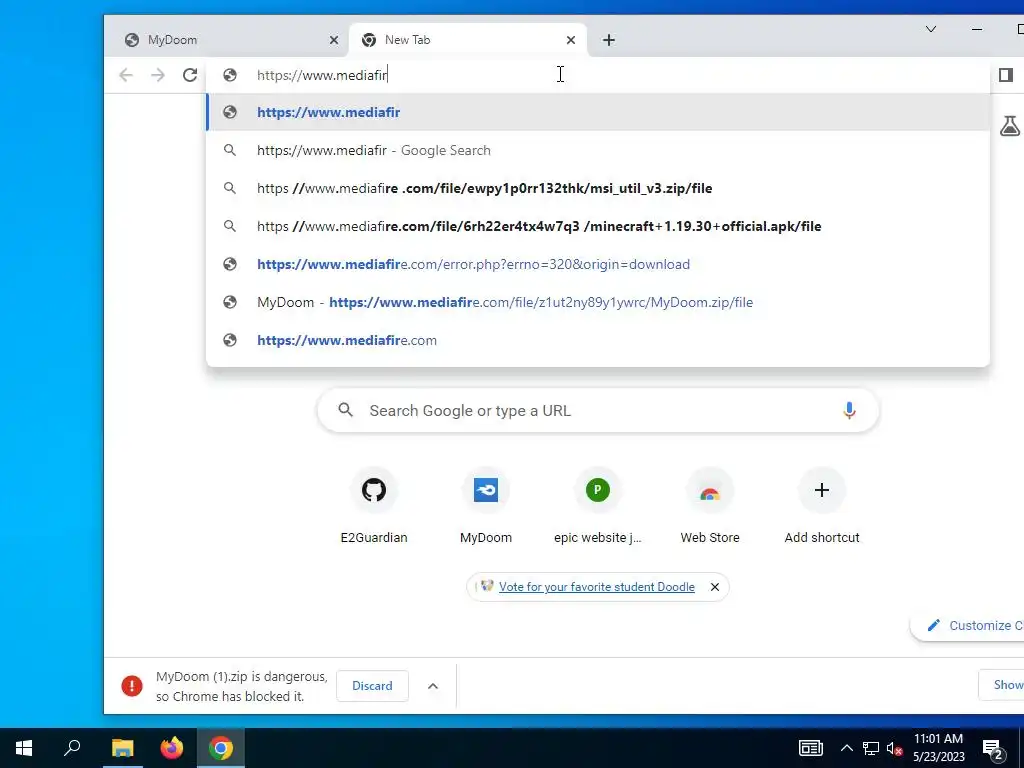Switch to the MyDoom tab
Screen dimensions: 1024x768
pyautogui.click(x=226, y=40)
